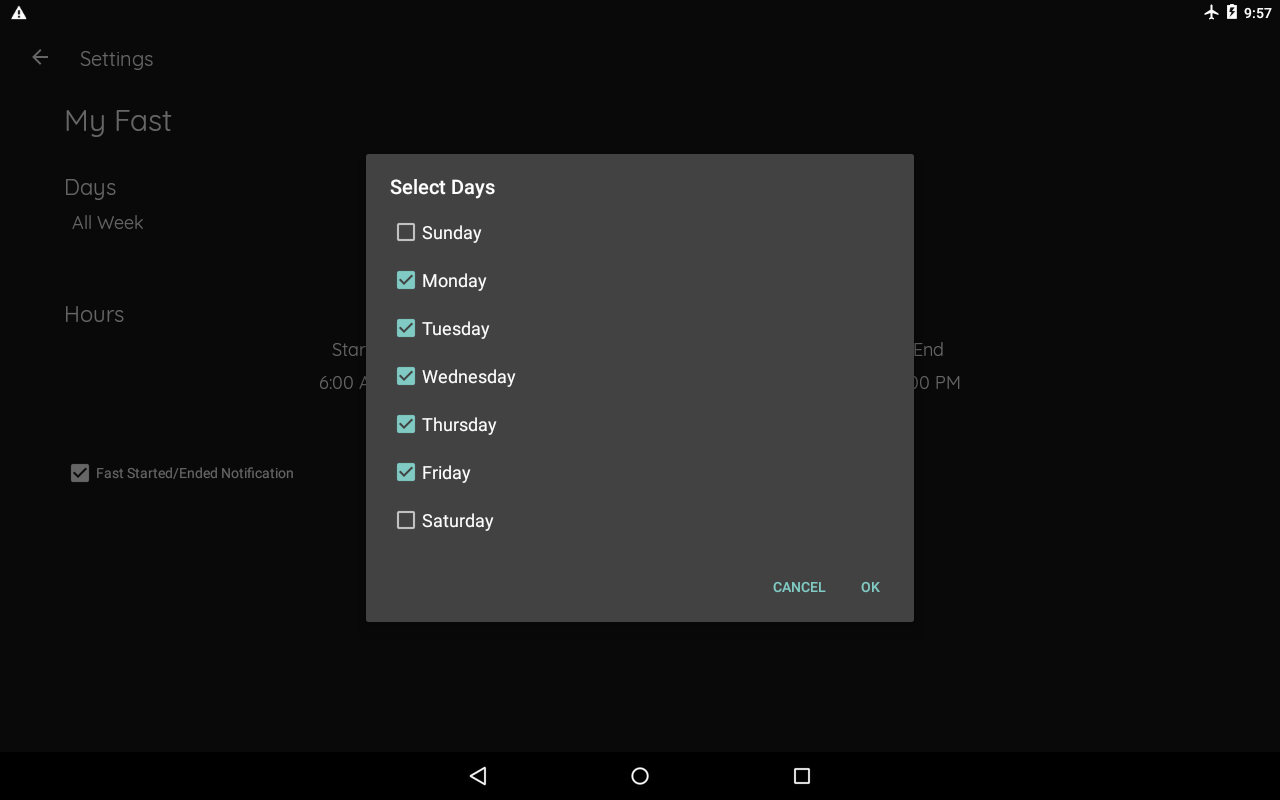Toggle Fast Started/Ended Notification checkbox
The image size is (1280, 800).
(x=80, y=473)
